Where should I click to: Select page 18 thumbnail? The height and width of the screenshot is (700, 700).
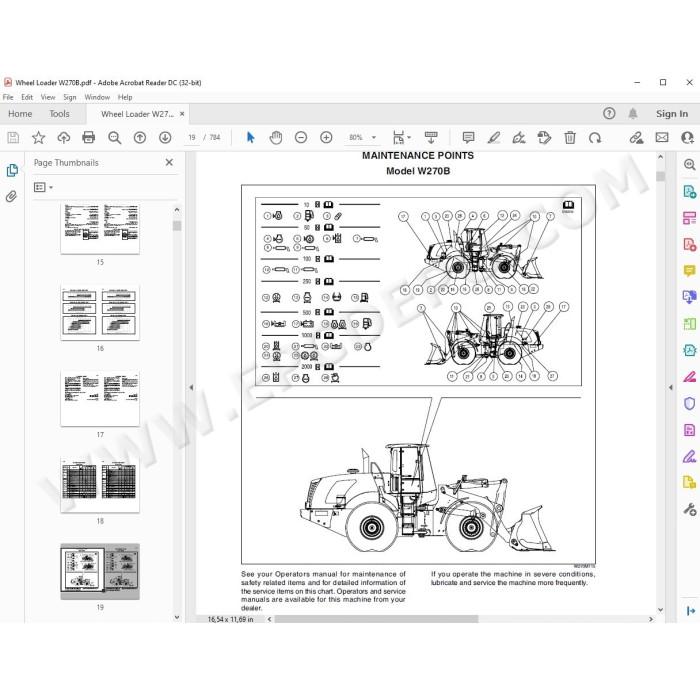pos(100,484)
